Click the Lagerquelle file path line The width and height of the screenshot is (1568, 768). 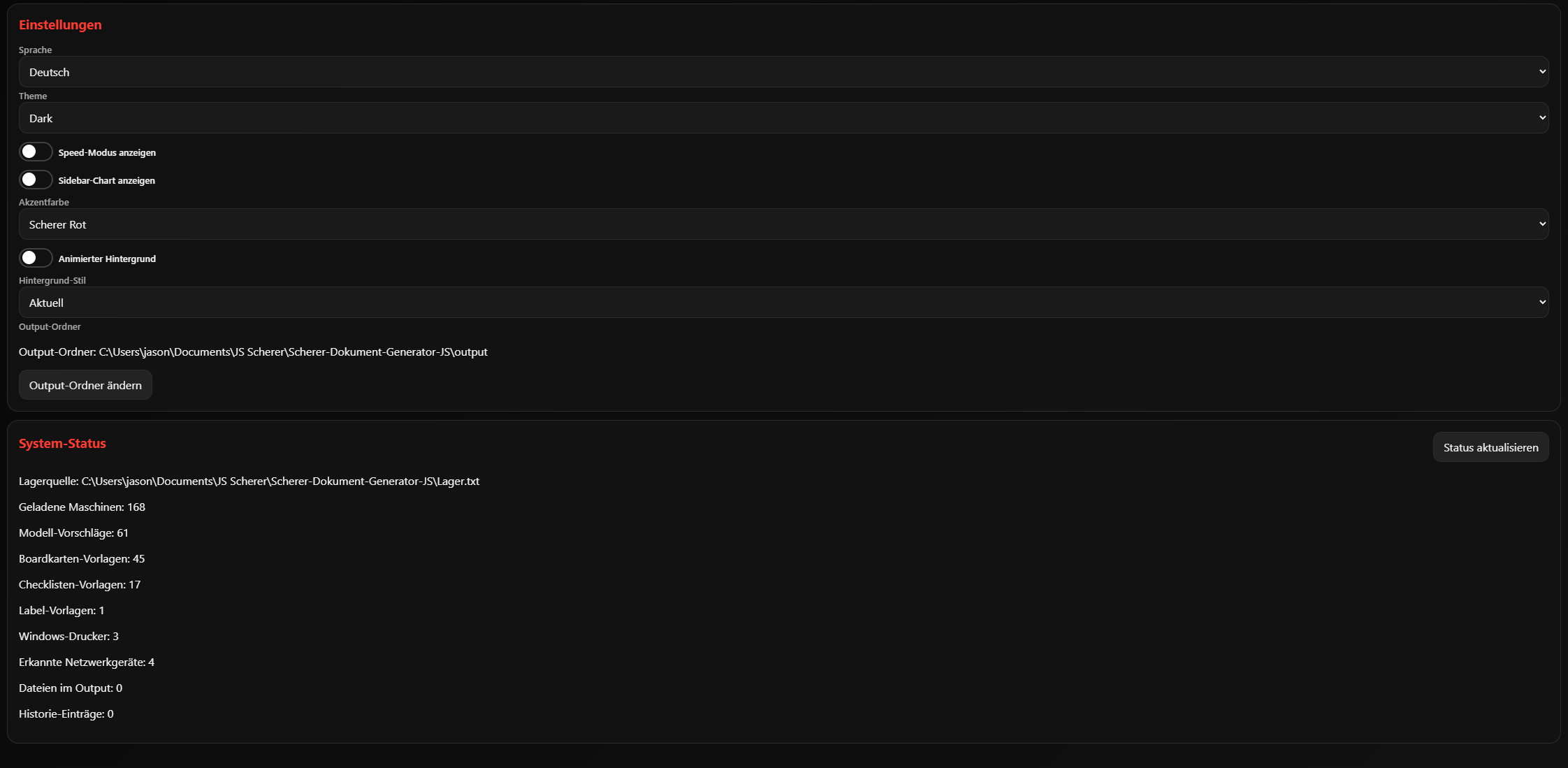pyautogui.click(x=249, y=481)
